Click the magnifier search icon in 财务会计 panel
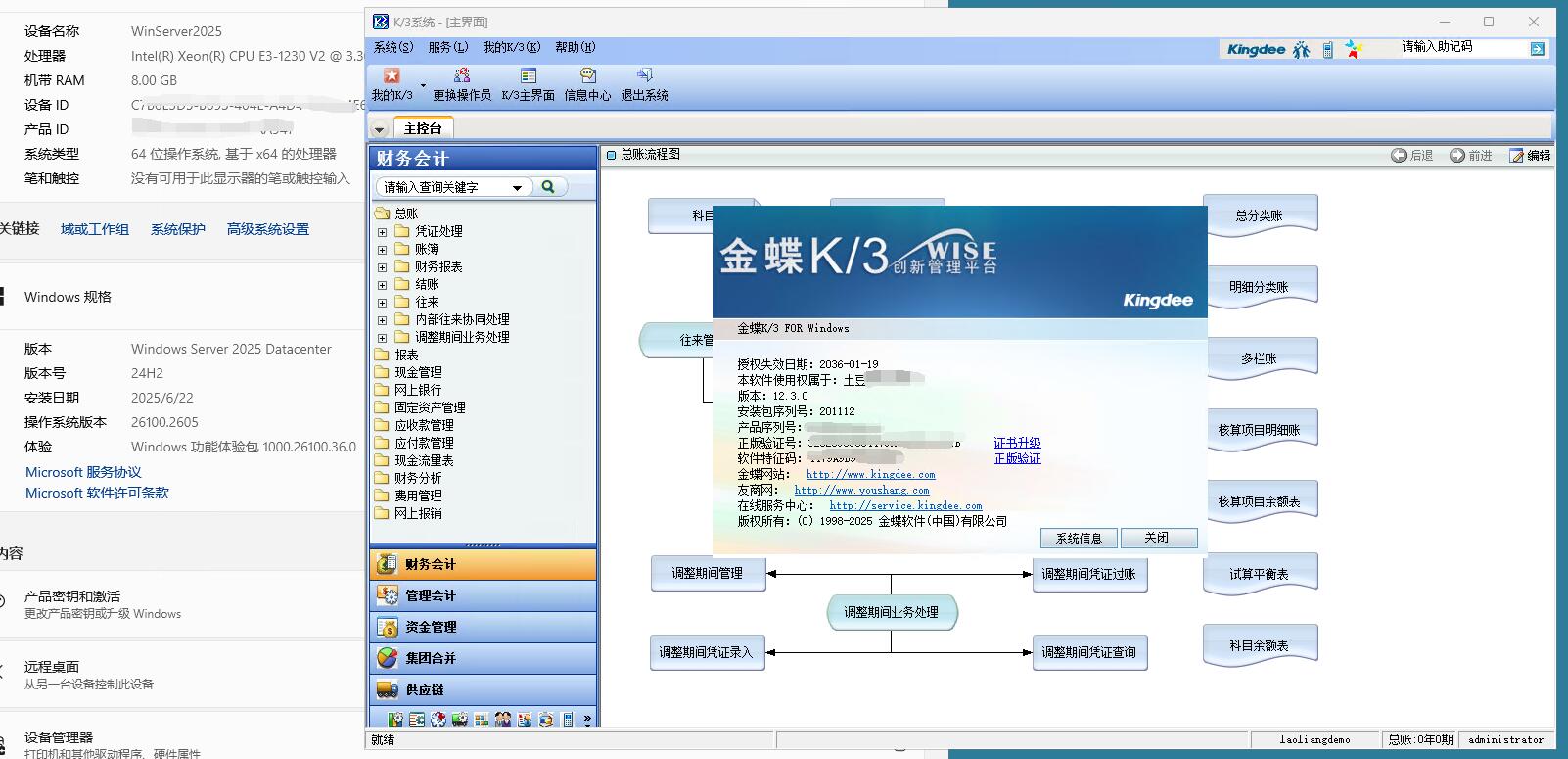The width and height of the screenshot is (1568, 759). 548,187
